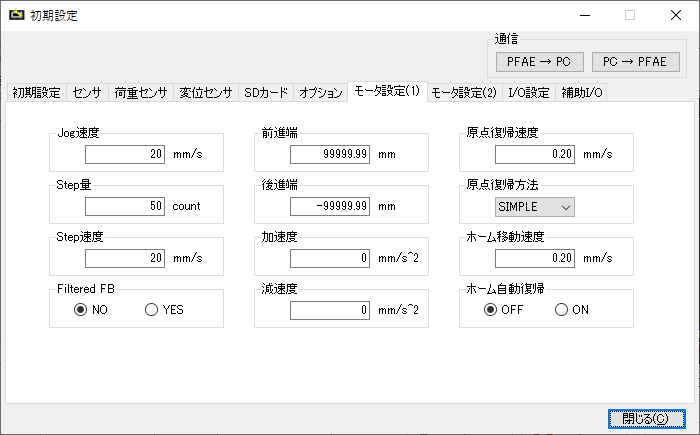700x435 pixels.
Task: Click the ホーム移動速度 input field
Action: pos(535,258)
